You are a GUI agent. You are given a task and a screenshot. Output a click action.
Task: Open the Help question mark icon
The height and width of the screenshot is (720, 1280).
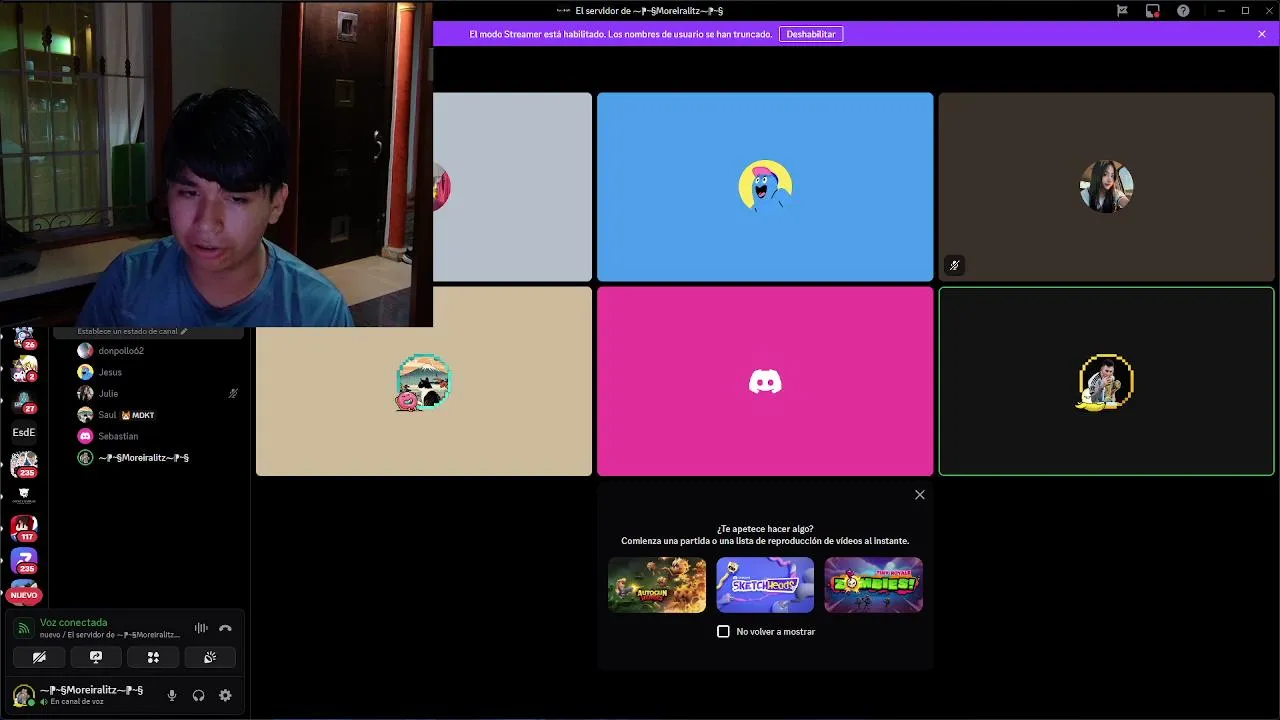click(1184, 11)
